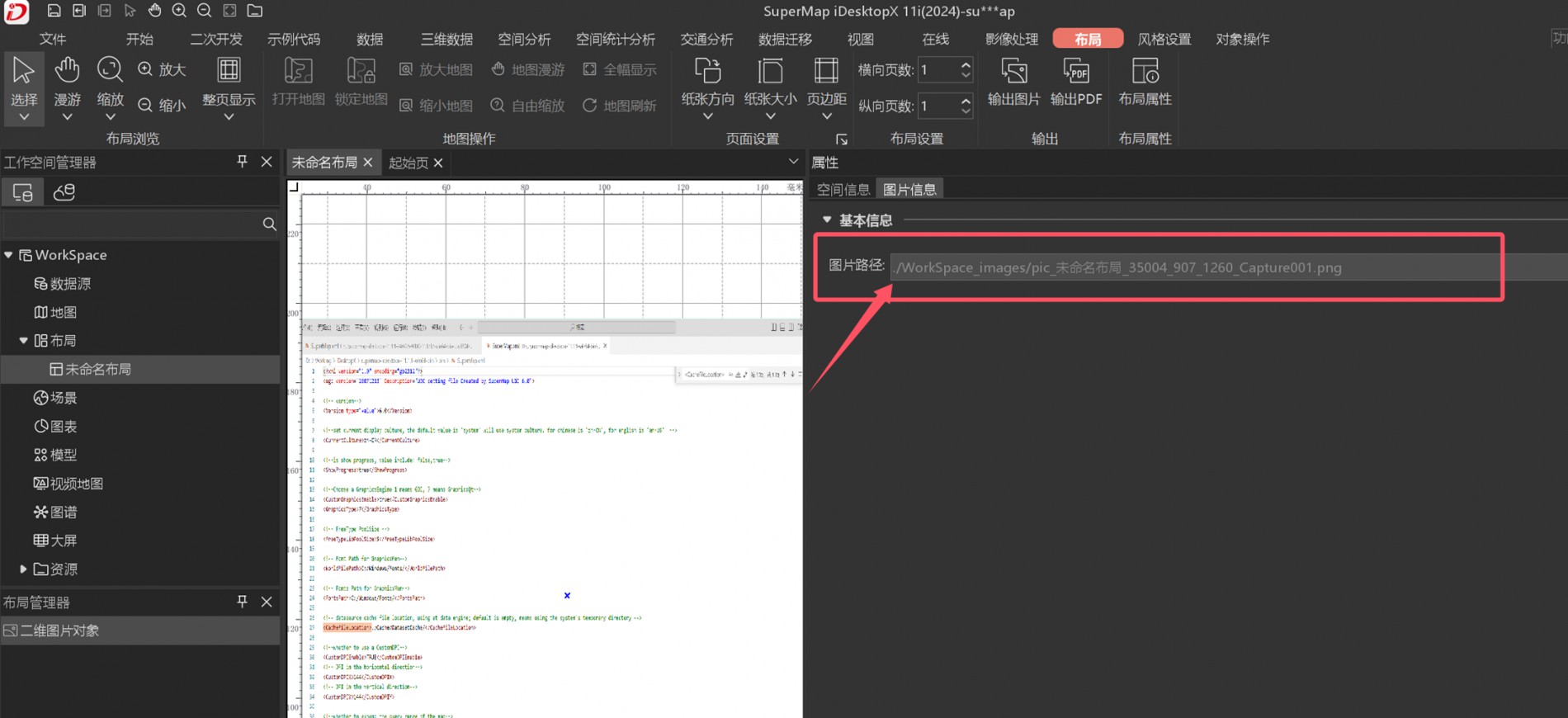The height and width of the screenshot is (718, 1568).
Task: Activate the 漫游 pan hand tool
Action: click(67, 81)
